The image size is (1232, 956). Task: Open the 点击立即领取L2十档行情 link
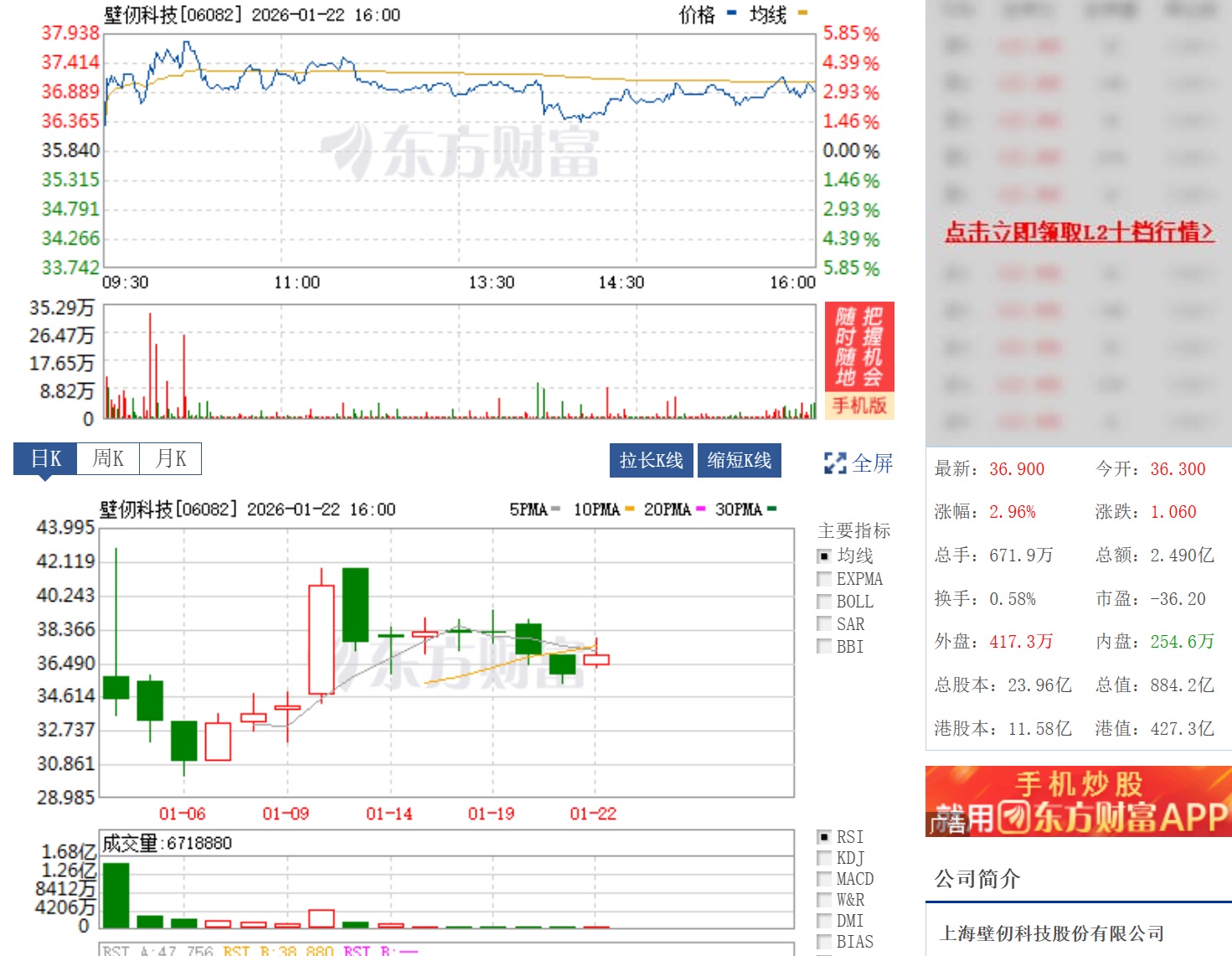[x=1080, y=231]
